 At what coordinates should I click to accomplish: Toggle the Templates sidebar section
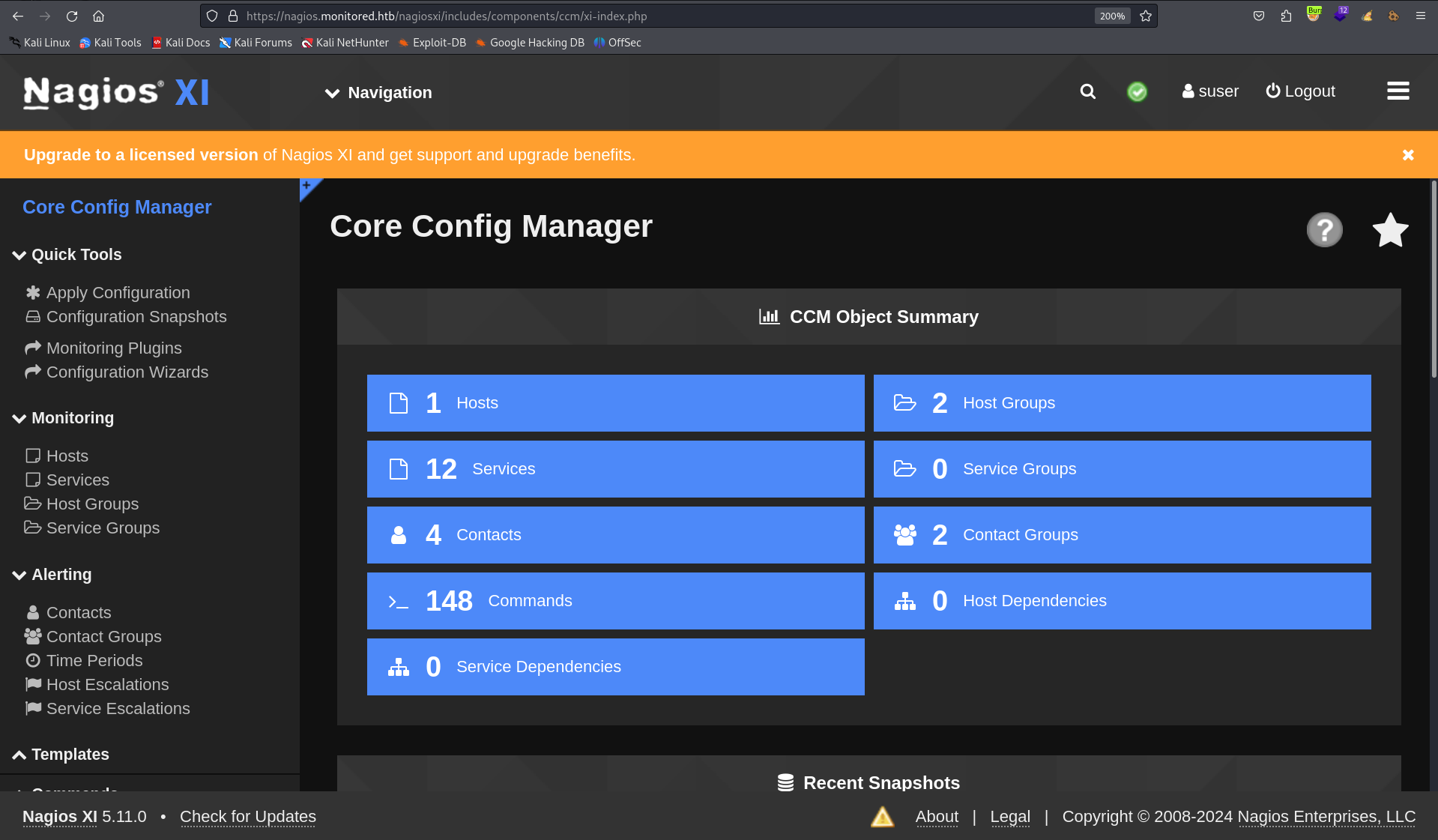coord(61,755)
